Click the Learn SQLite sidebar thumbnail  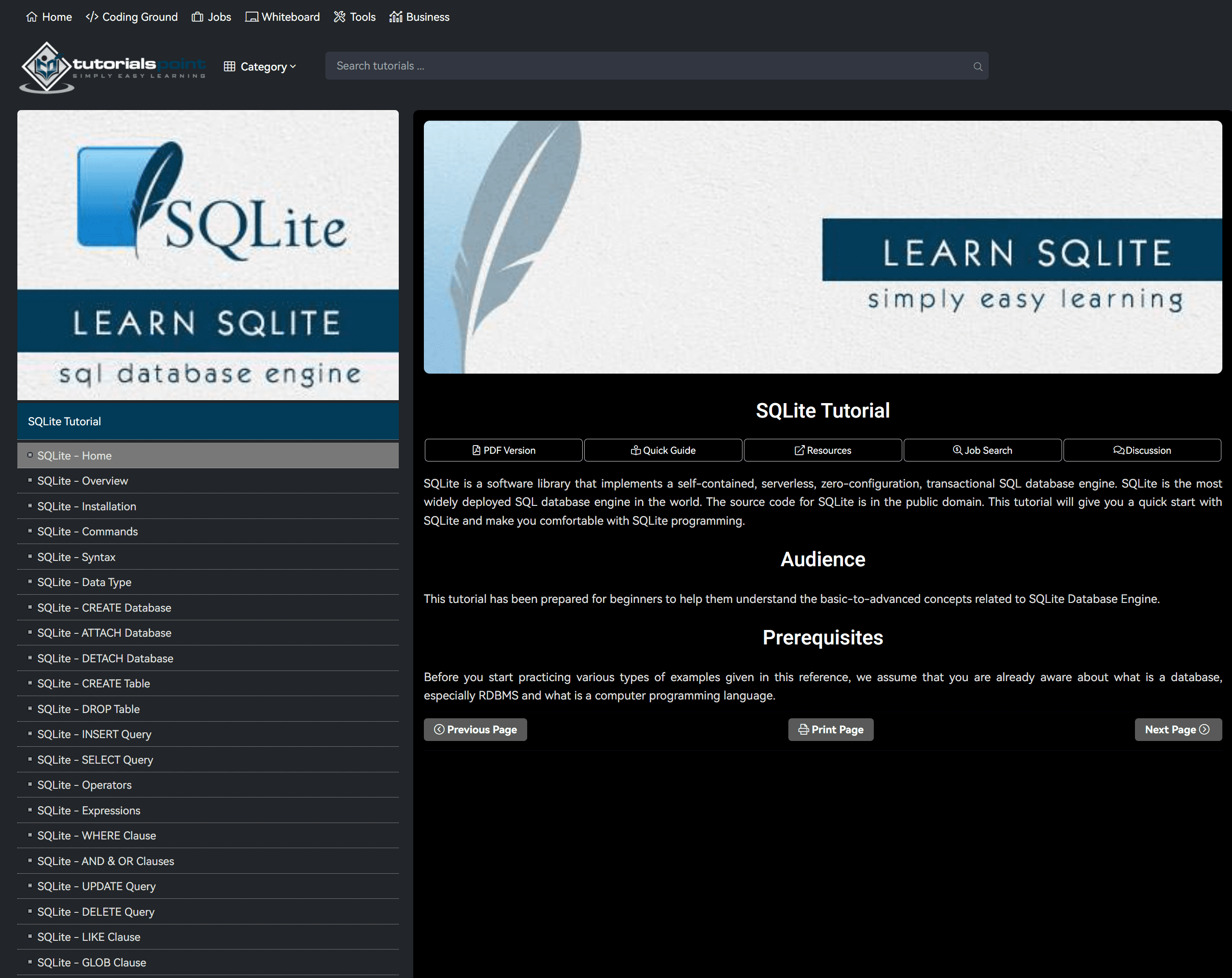coord(208,255)
